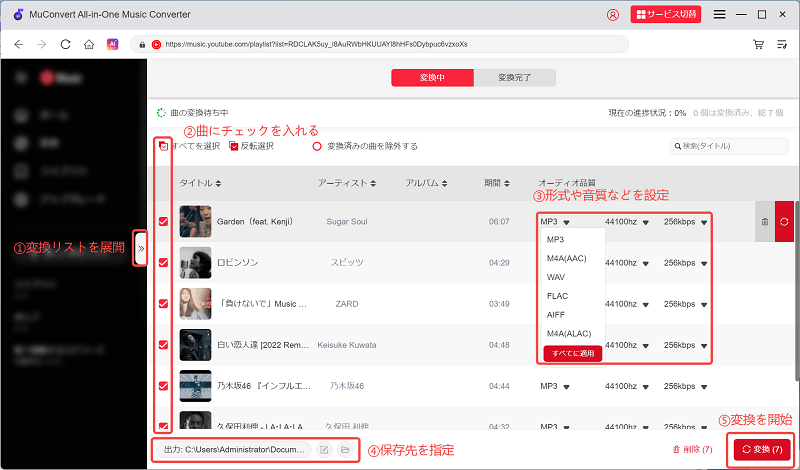Click the MuConvert app logo
The height and width of the screenshot is (470, 800).
pyautogui.click(x=18, y=14)
